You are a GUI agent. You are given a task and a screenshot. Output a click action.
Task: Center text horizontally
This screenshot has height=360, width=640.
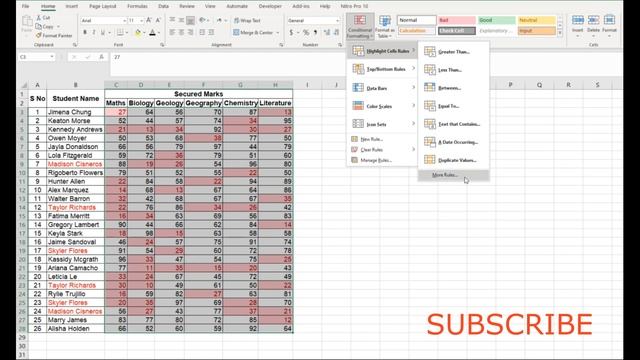181,32
